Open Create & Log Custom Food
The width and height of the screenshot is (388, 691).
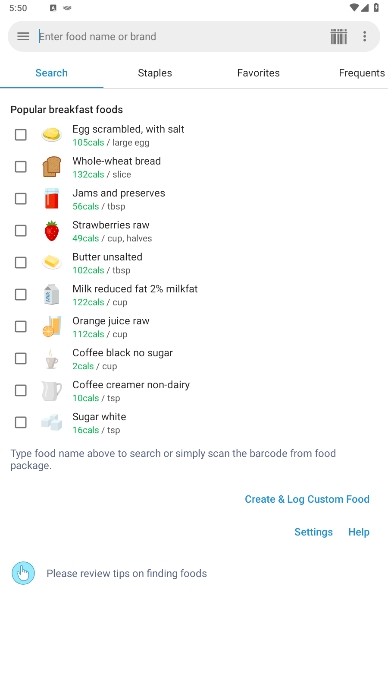tap(307, 499)
